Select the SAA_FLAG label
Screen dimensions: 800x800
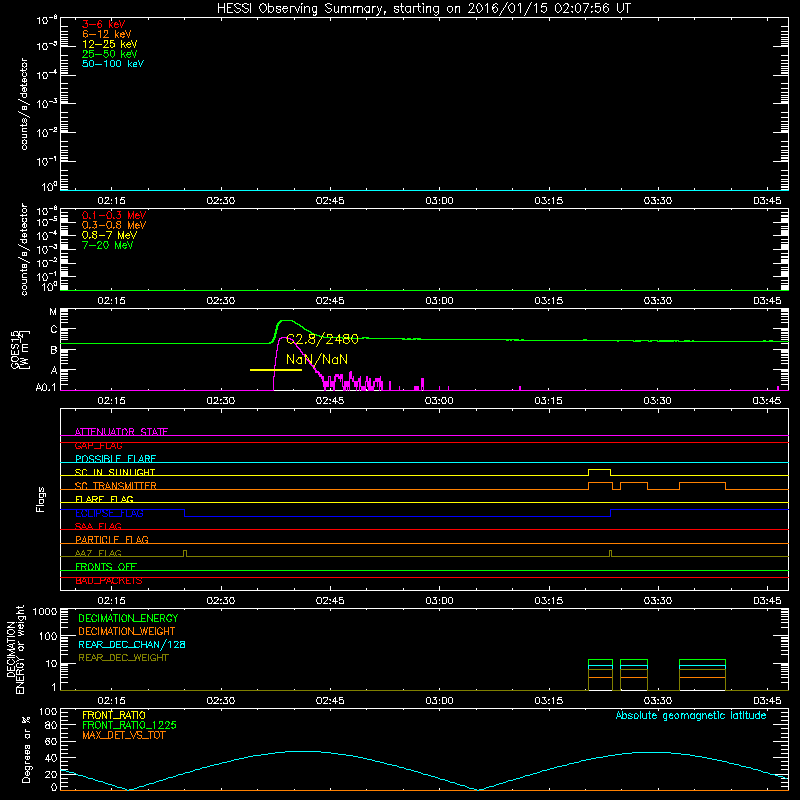(98, 526)
